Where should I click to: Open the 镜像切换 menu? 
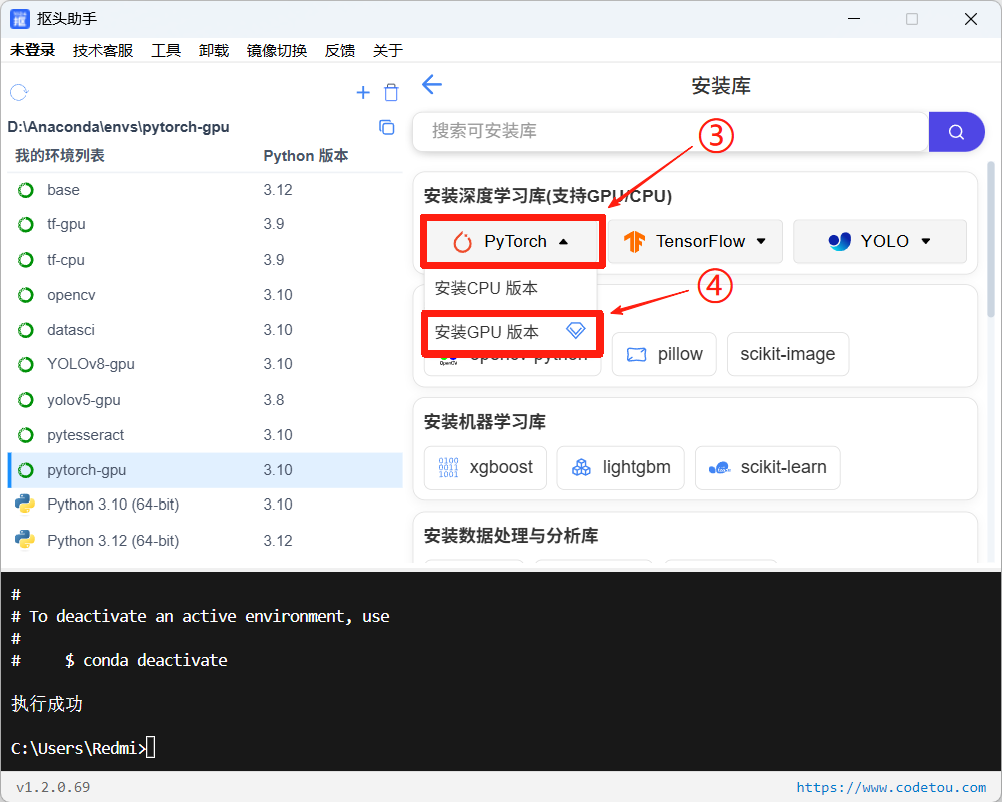(277, 50)
